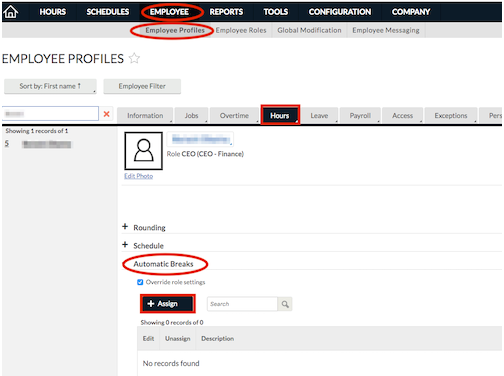Click the Automatic Breaks section header
The width and height of the screenshot is (504, 376).
click(x=163, y=264)
